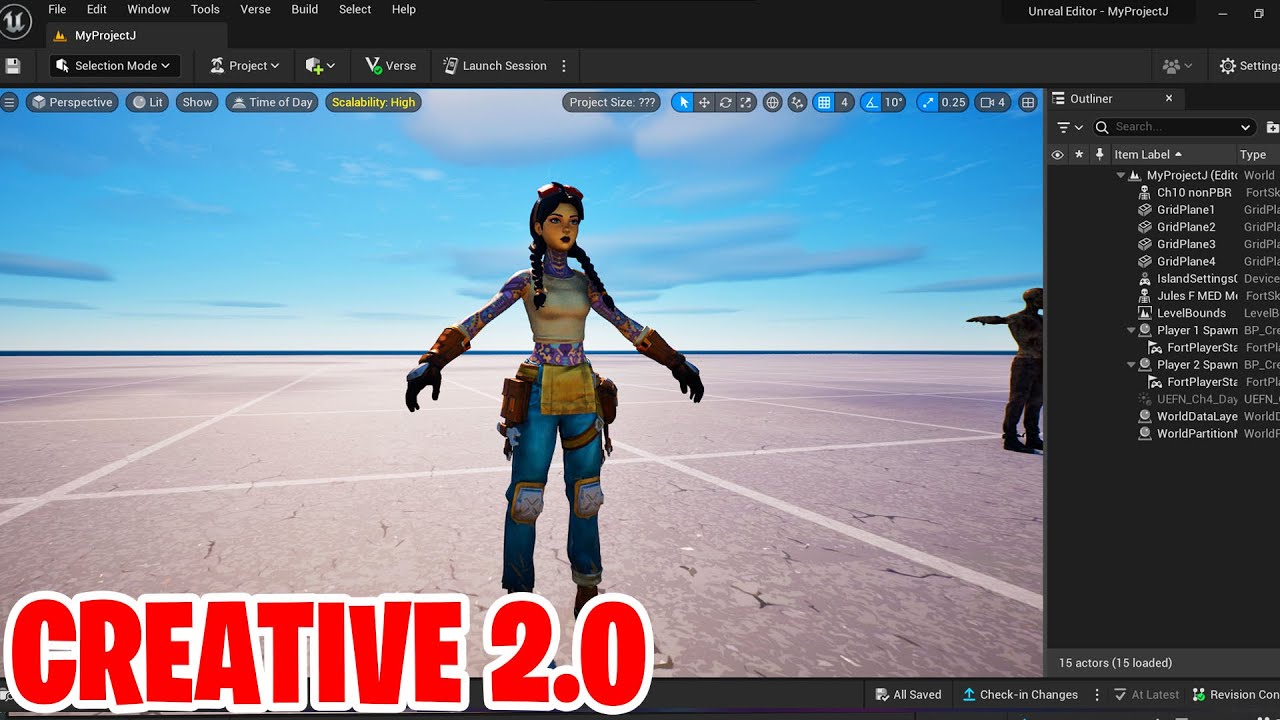Toggle grid snapping in viewport toolbar

(824, 102)
